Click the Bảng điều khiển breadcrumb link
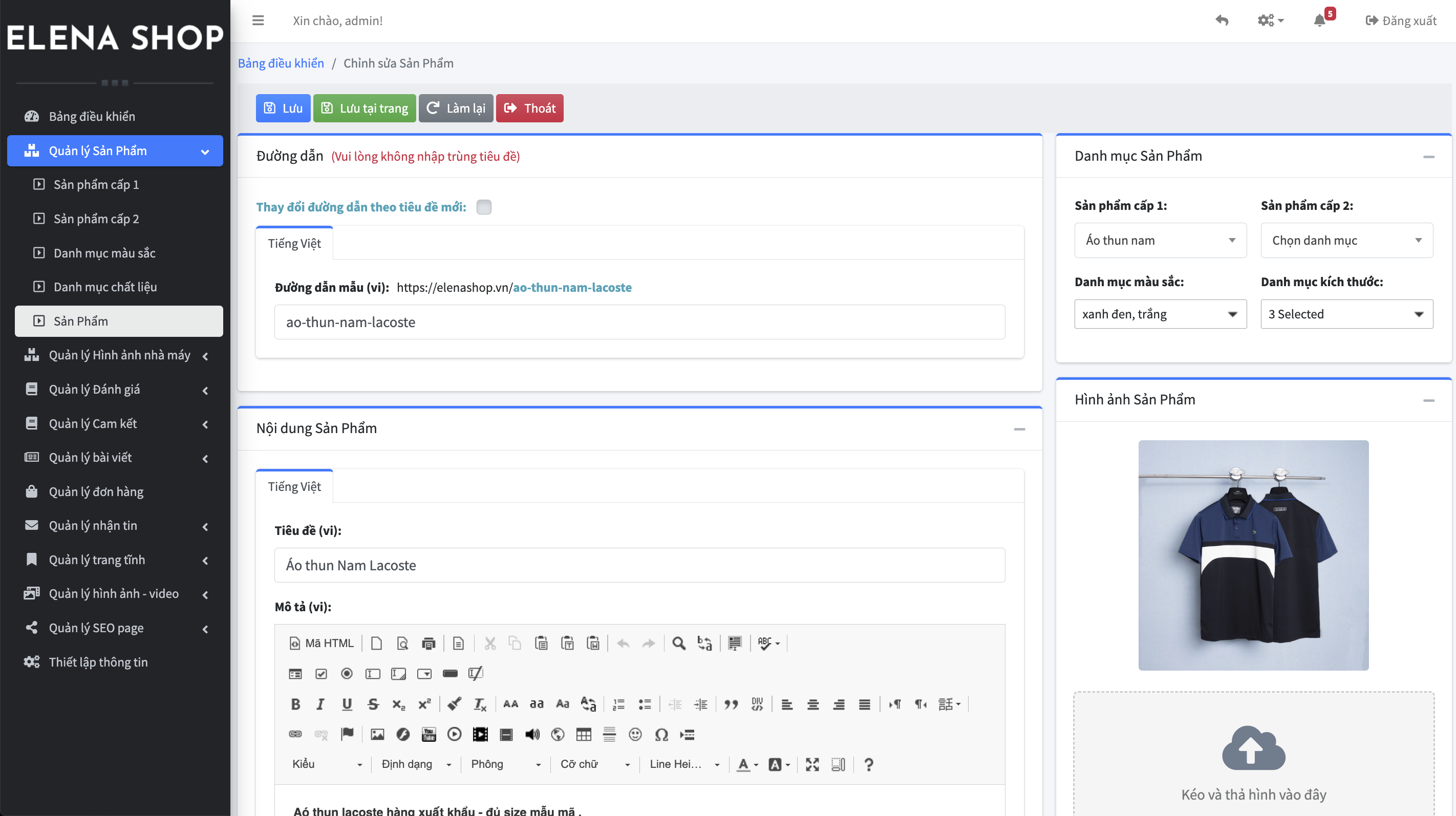The height and width of the screenshot is (816, 1456). tap(281, 63)
